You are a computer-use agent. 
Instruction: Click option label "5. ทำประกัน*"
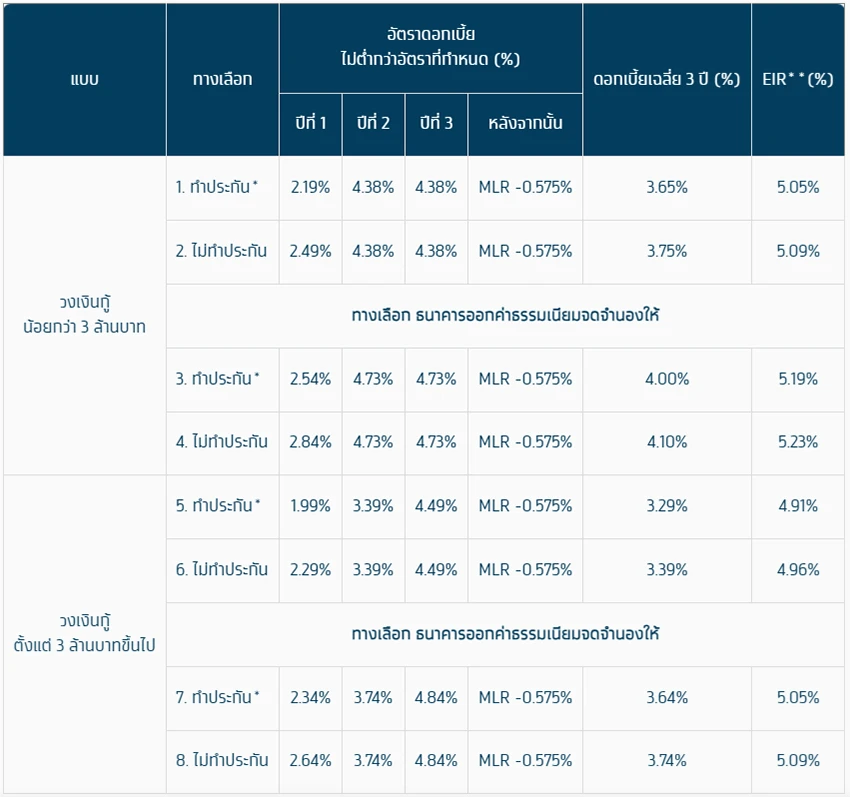(218, 506)
